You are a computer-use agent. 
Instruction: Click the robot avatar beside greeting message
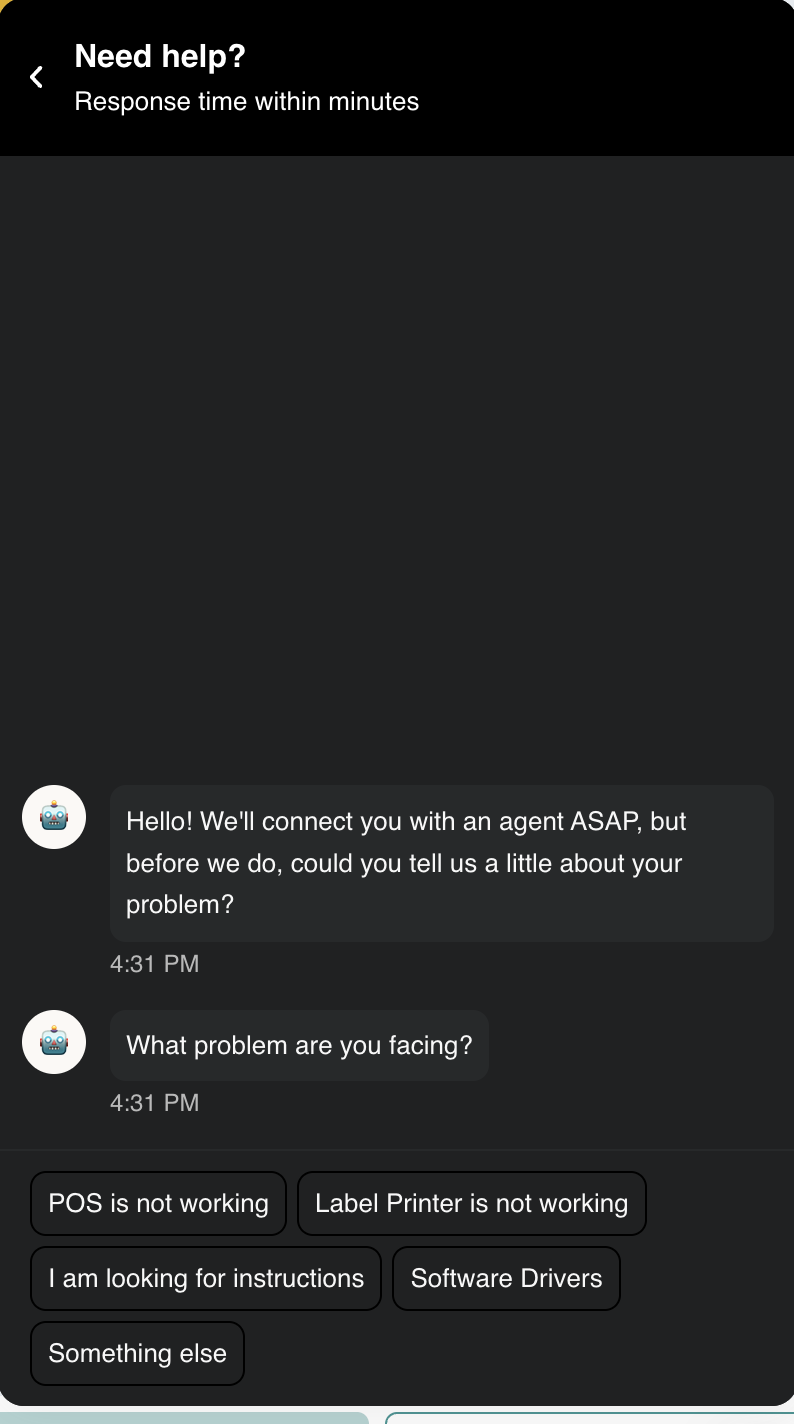[x=54, y=817]
